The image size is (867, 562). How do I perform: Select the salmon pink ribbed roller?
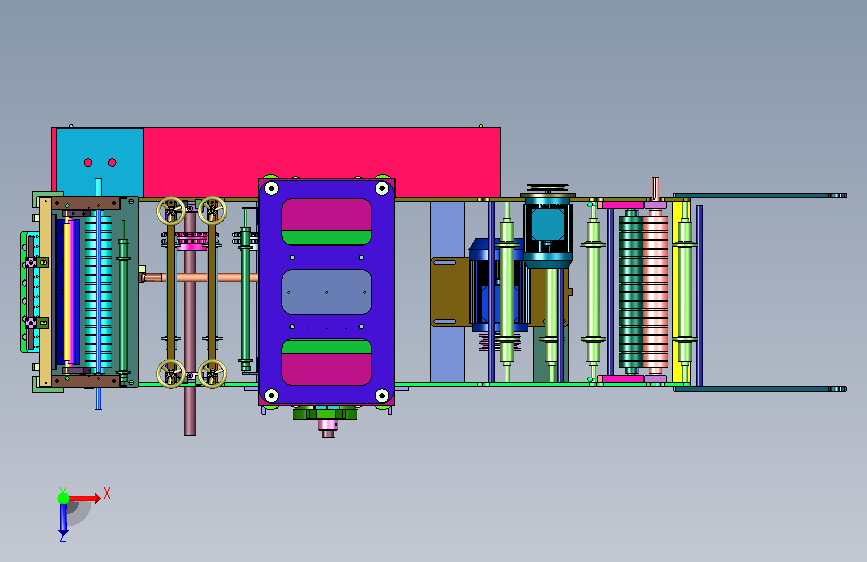pos(655,290)
